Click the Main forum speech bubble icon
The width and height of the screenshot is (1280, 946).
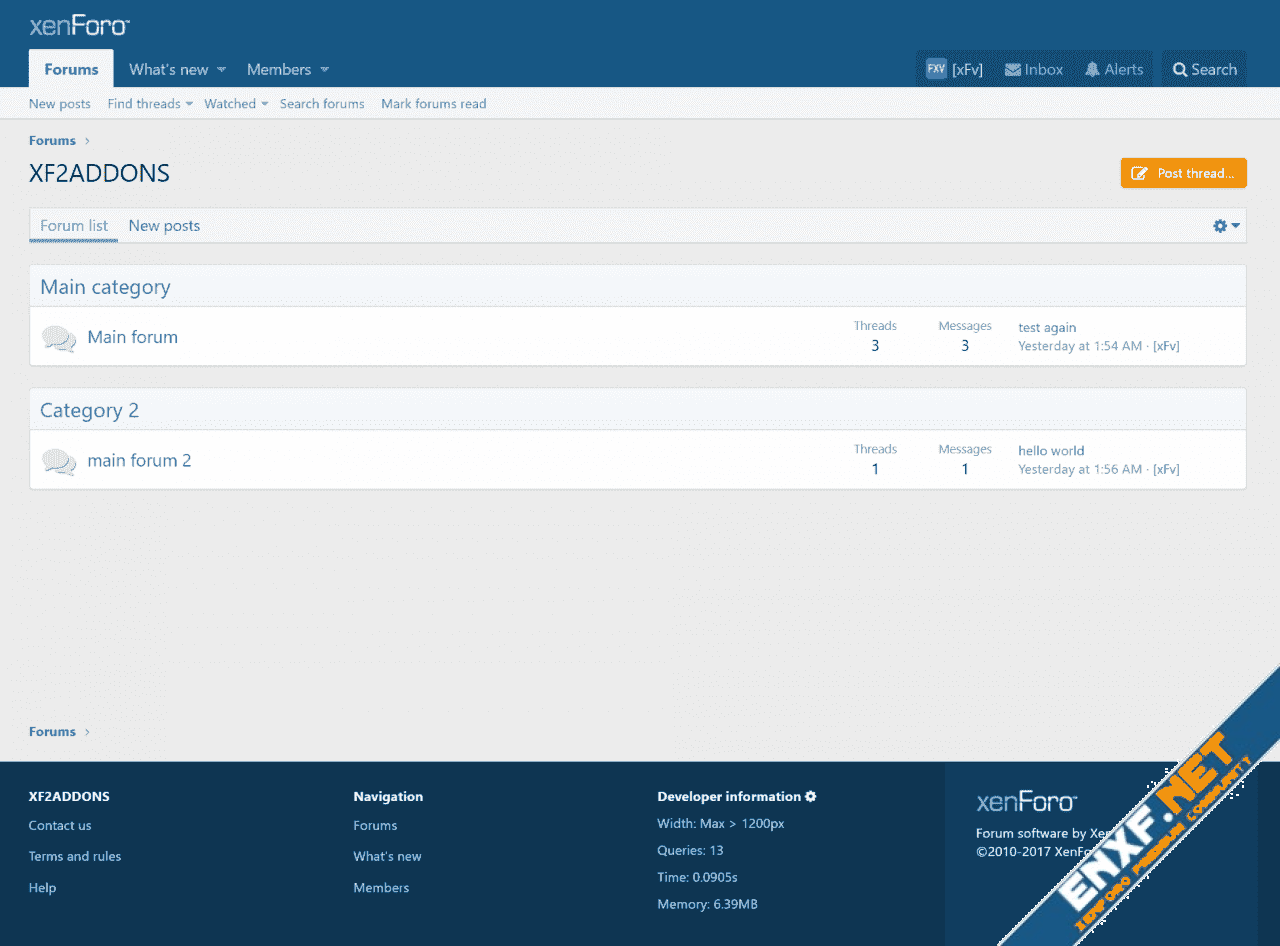tap(59, 338)
